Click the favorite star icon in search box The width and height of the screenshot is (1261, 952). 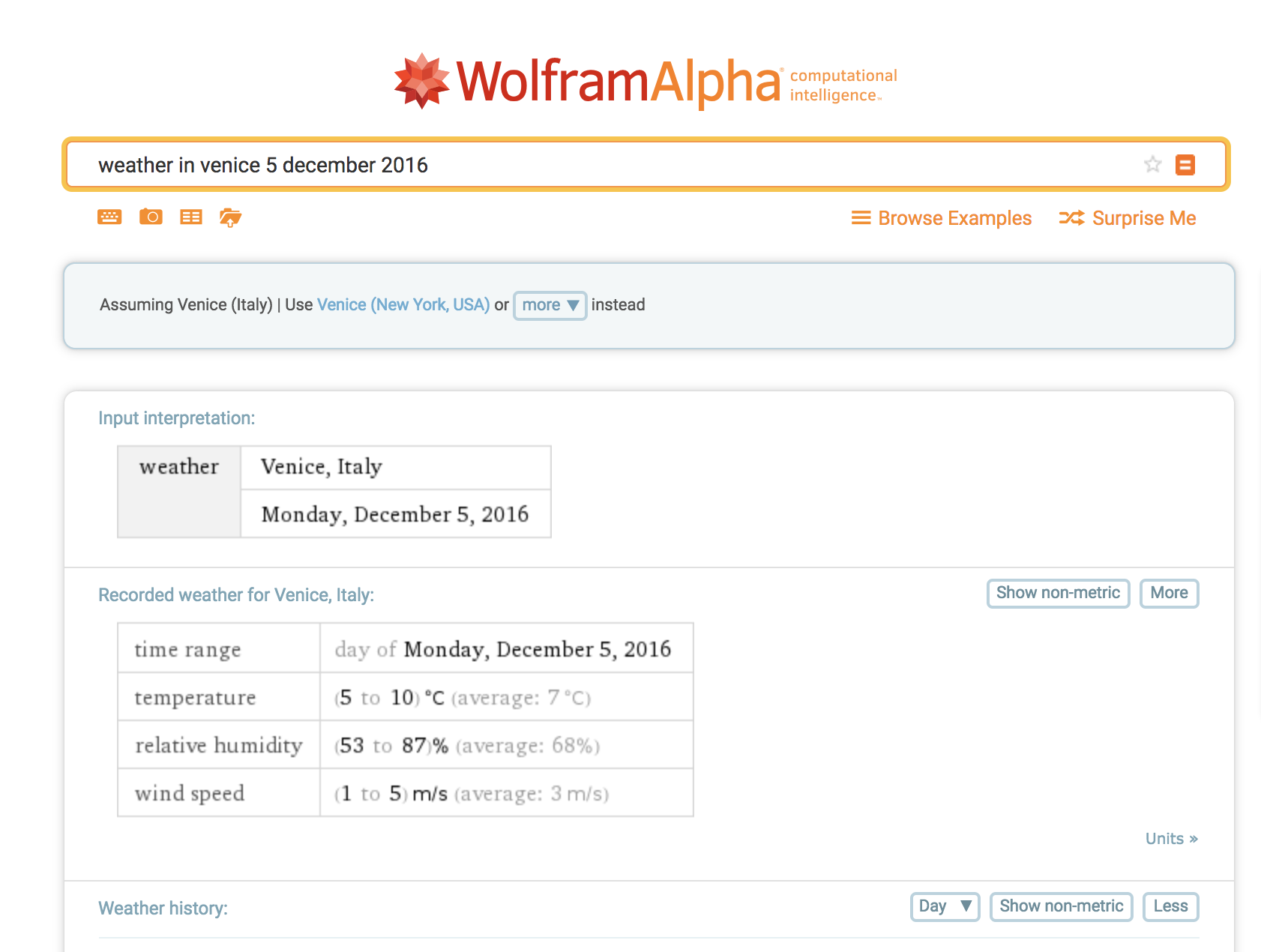click(1152, 164)
